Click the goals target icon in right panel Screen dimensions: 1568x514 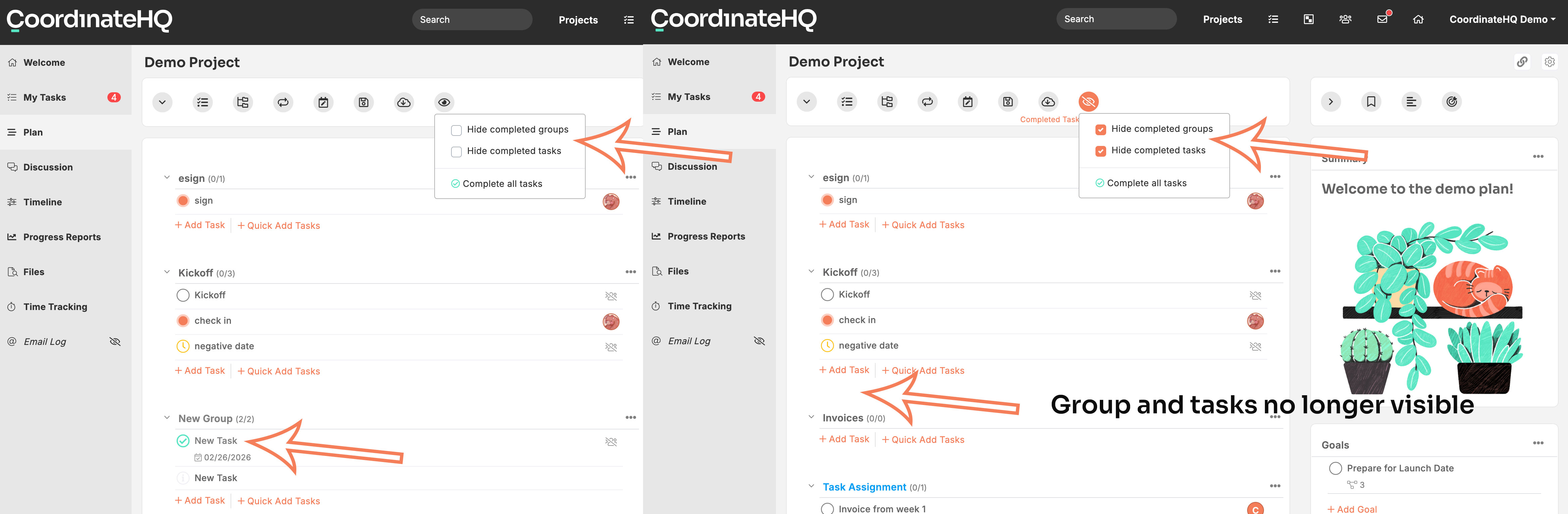click(x=1452, y=102)
